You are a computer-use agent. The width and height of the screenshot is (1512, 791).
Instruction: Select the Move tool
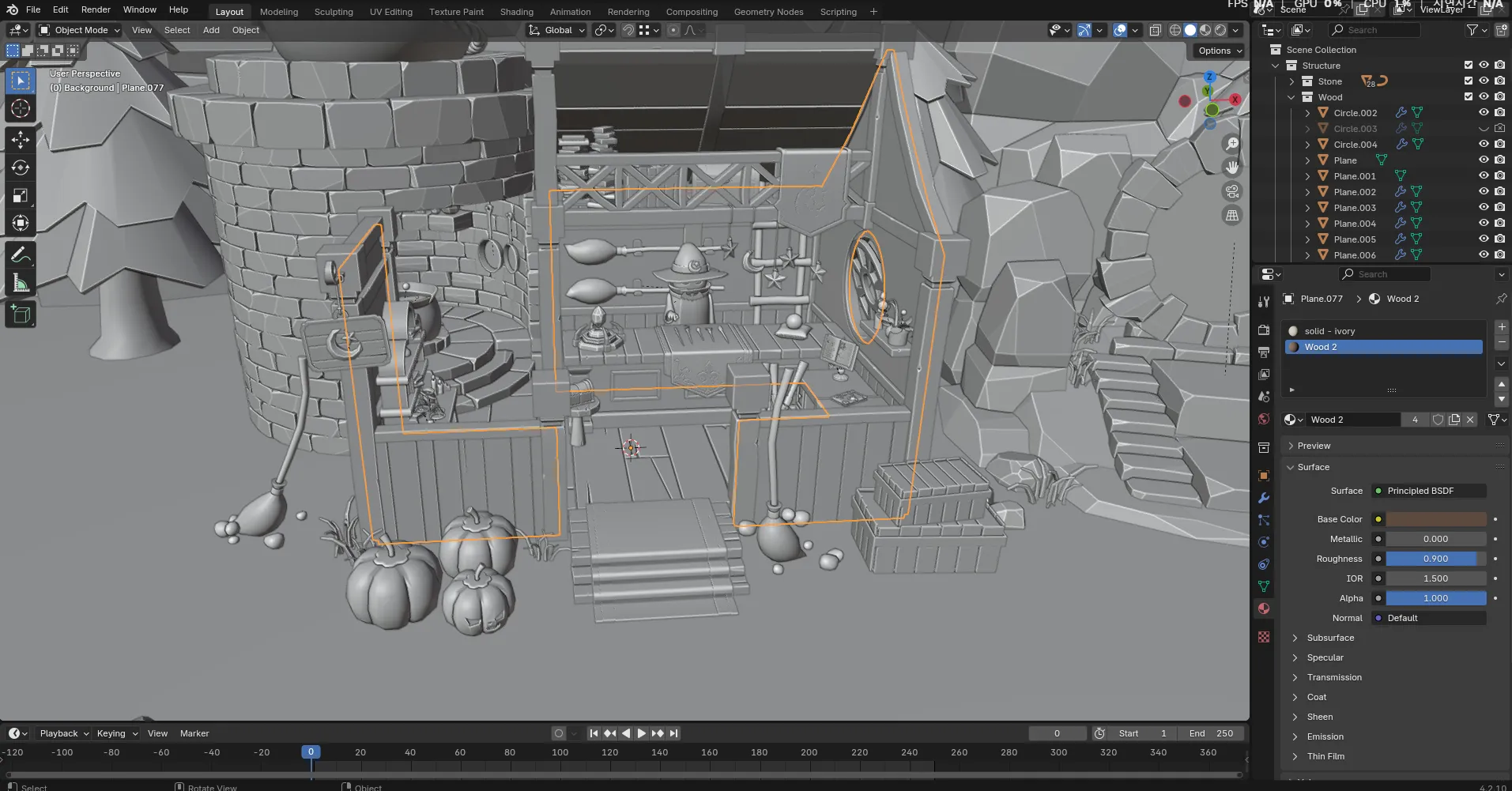click(21, 140)
